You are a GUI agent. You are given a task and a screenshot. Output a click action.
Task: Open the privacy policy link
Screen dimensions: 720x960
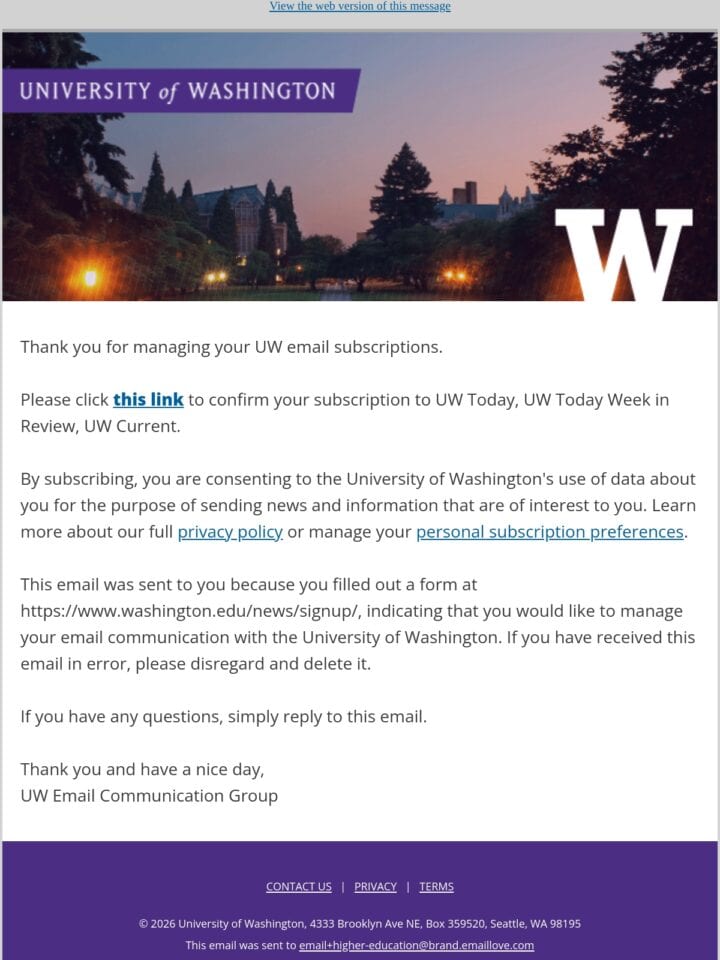(x=230, y=532)
